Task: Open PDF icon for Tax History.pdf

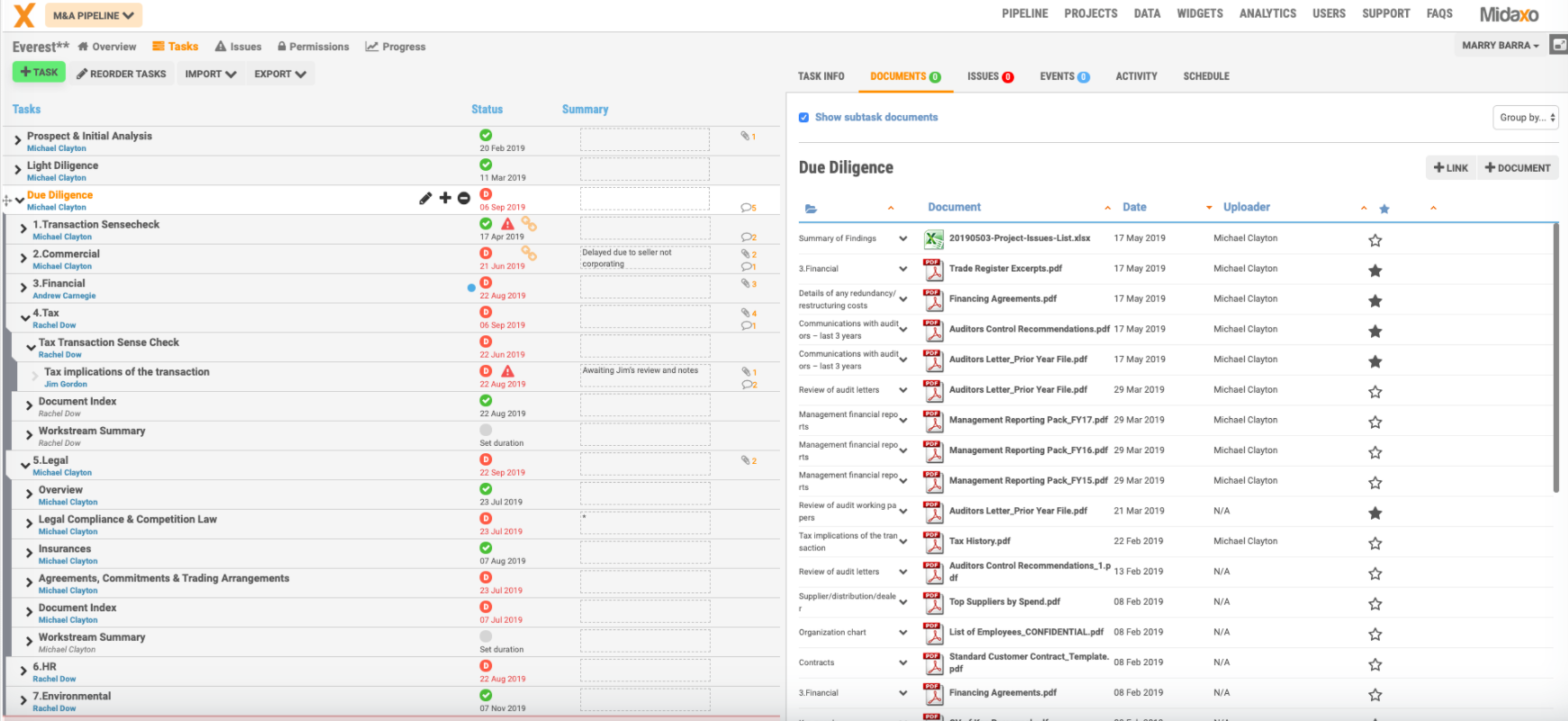Action: (934, 542)
